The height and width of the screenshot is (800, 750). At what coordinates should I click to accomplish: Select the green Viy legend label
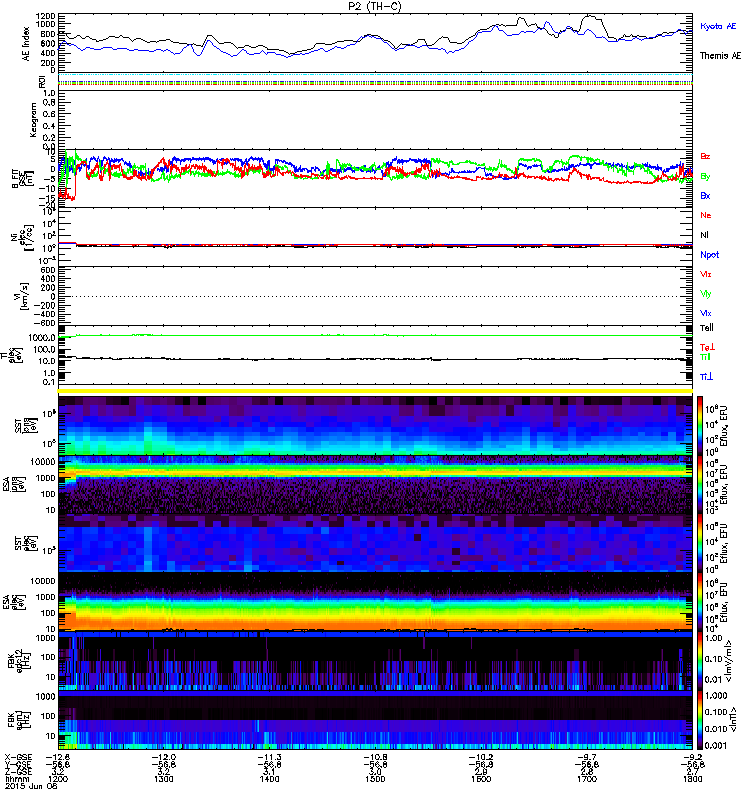tap(705, 294)
